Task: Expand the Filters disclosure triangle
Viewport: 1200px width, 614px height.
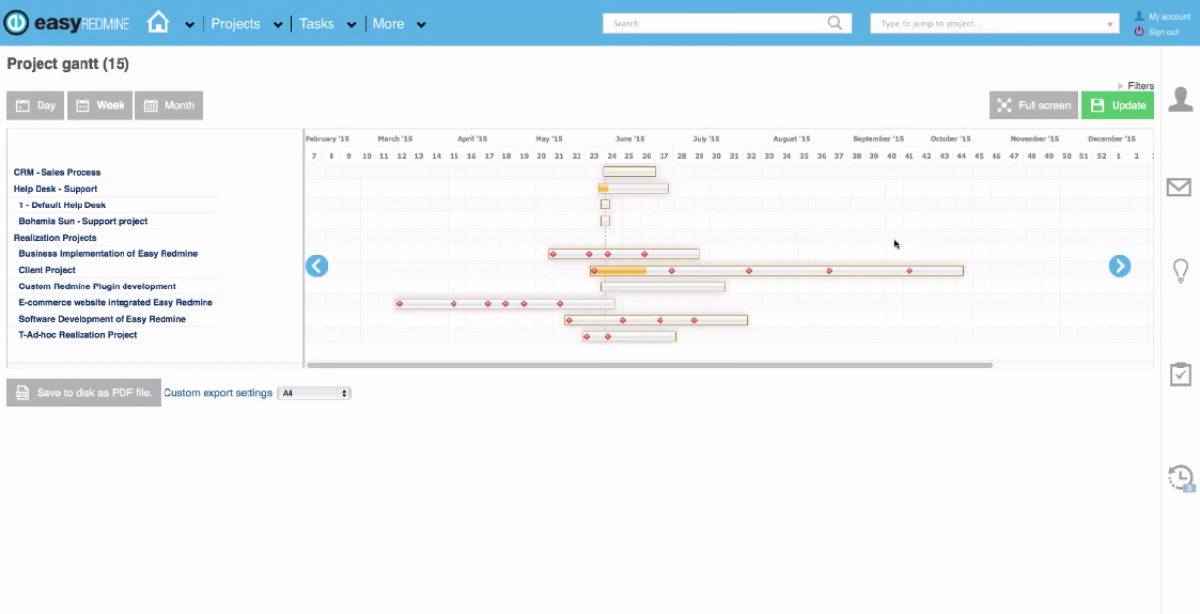Action: 1121,86
